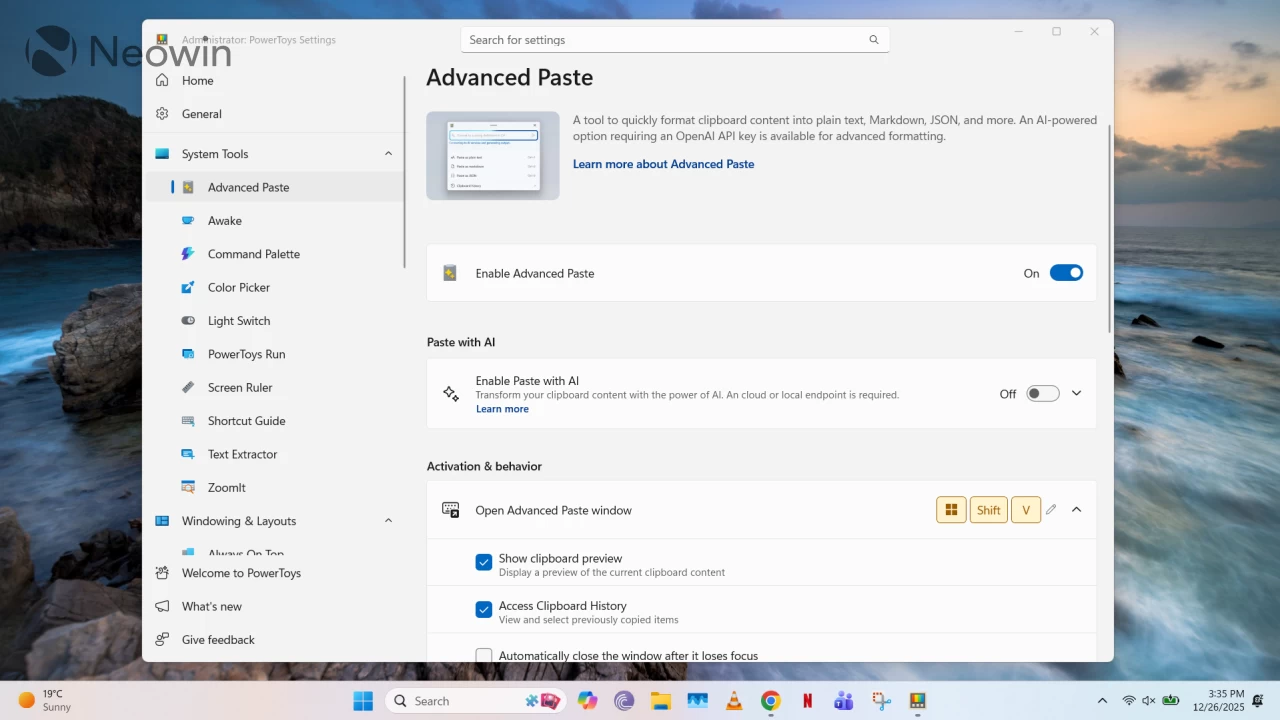
Task: Click the Shortcut Guide icon
Action: 188,421
